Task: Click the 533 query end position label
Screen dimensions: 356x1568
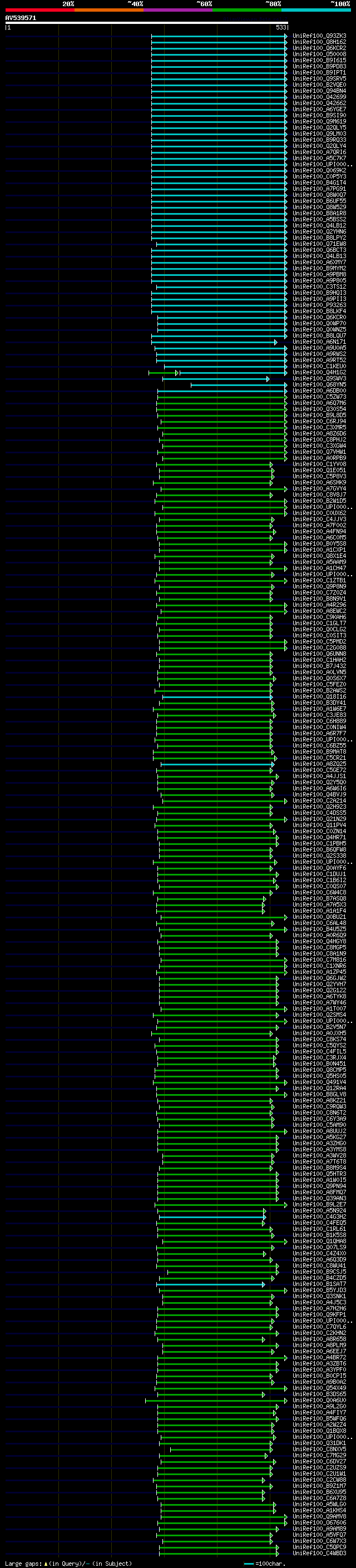Action: point(280,27)
